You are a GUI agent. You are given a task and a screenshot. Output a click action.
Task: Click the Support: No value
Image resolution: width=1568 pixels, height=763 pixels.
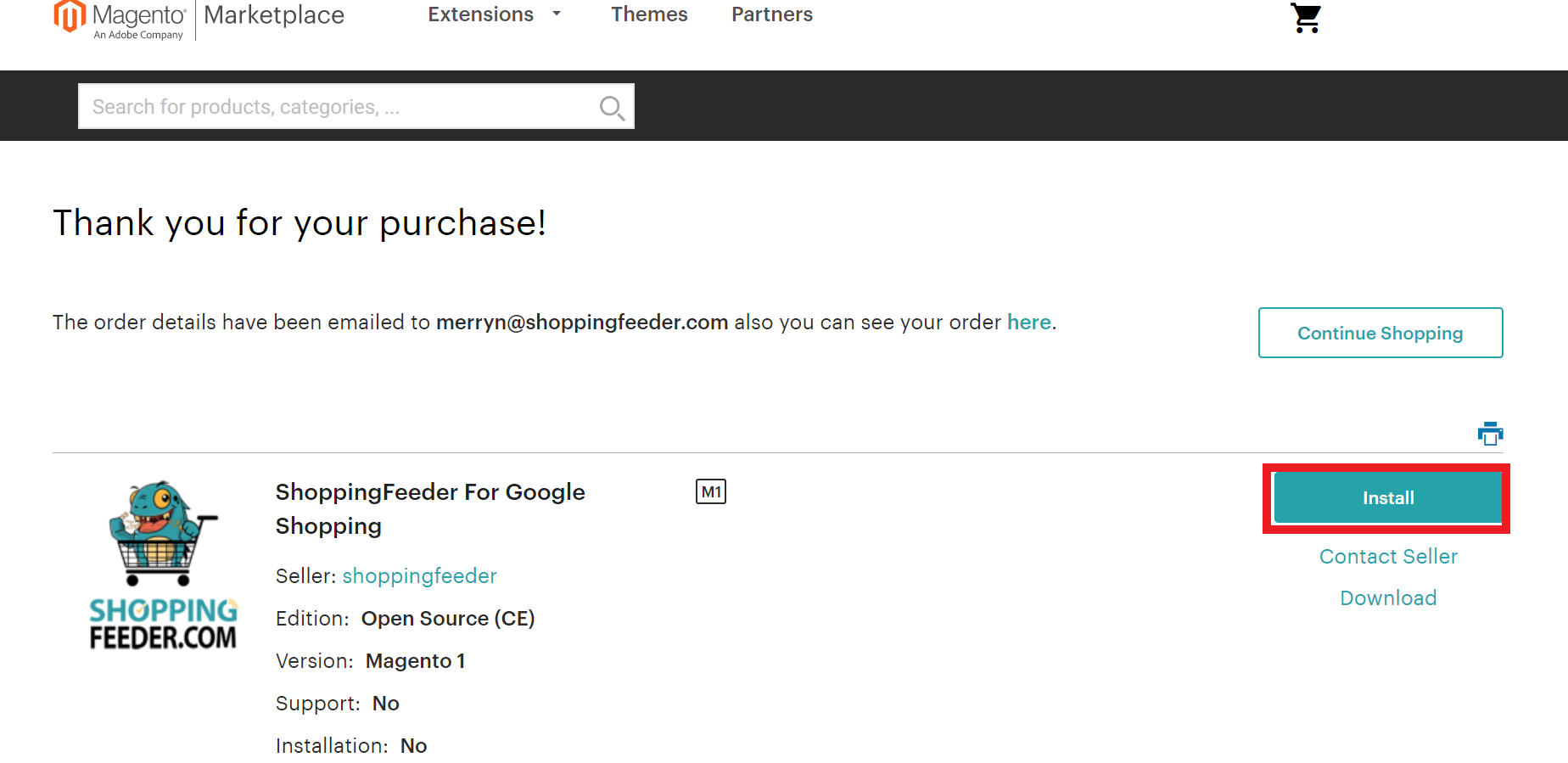click(385, 704)
